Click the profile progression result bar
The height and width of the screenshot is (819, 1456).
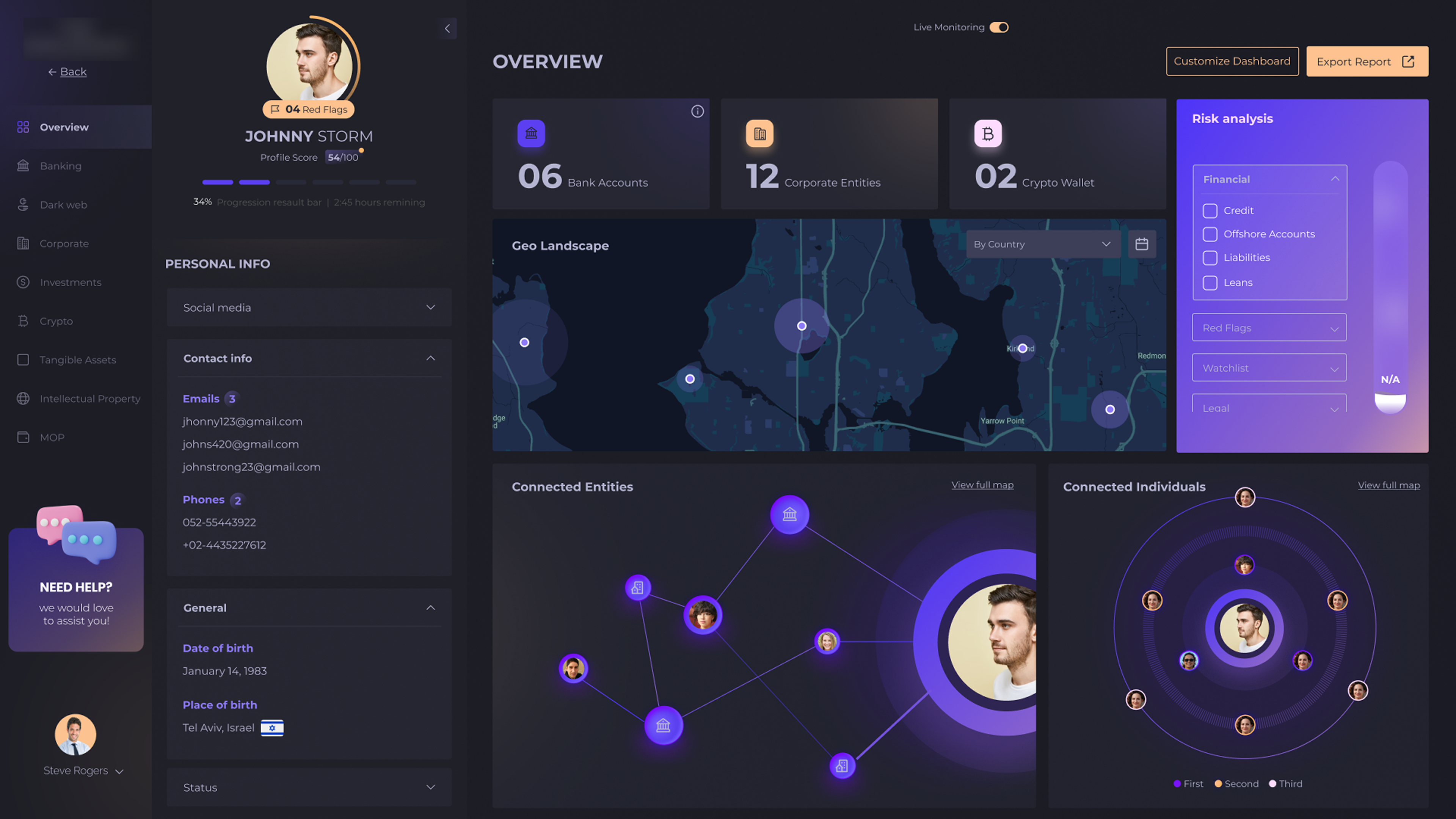pos(309,182)
